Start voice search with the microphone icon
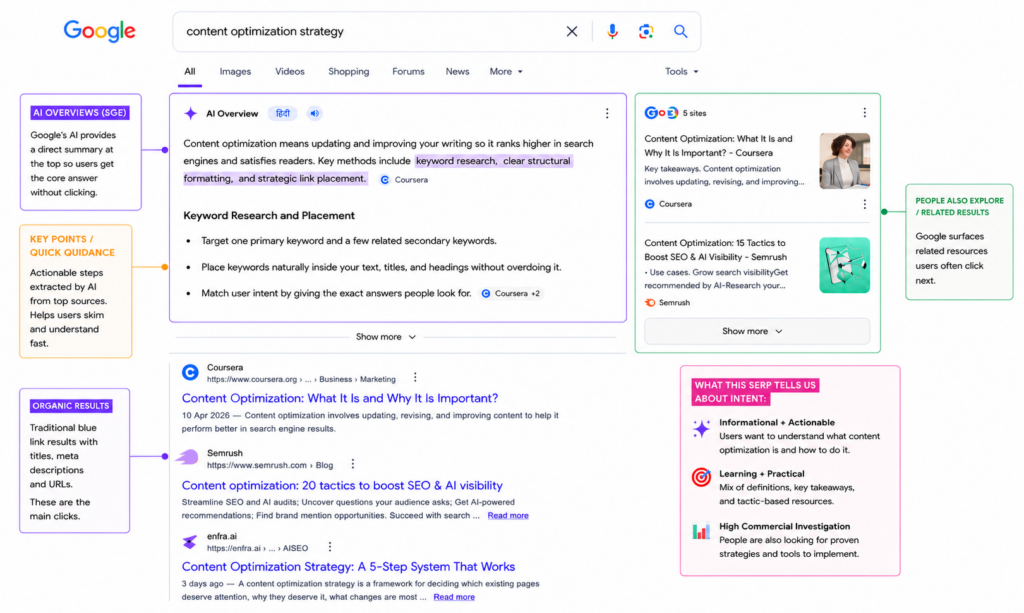 pyautogui.click(x=612, y=31)
